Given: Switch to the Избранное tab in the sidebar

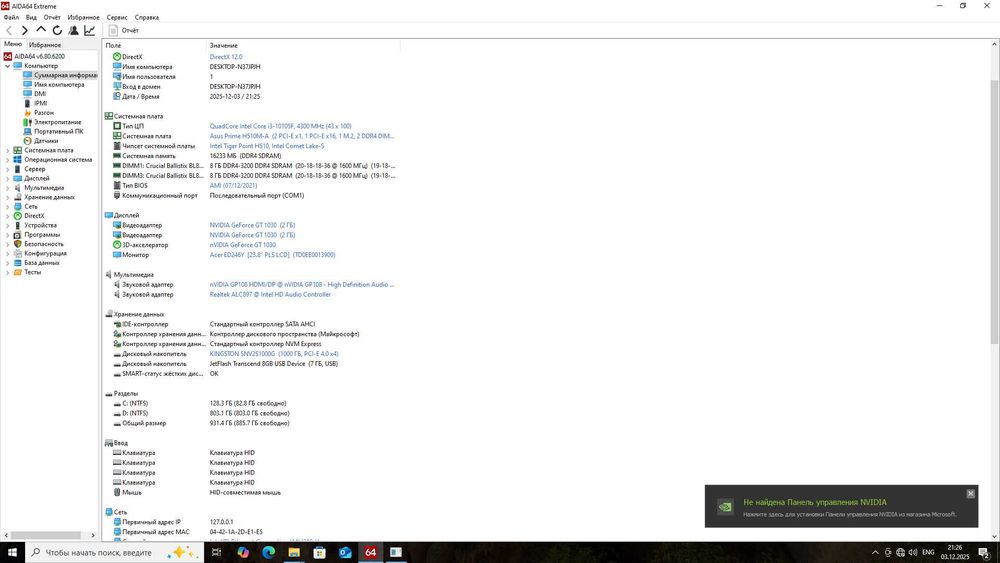Looking at the screenshot, I should 45,45.
